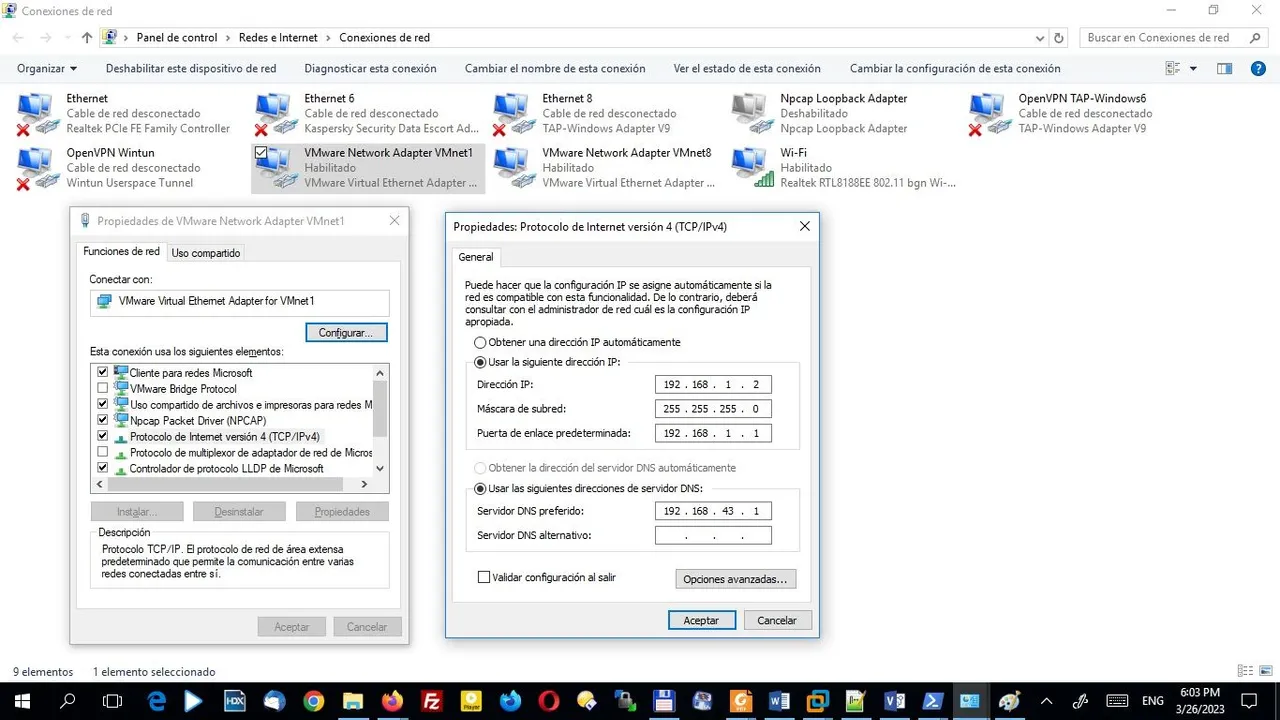Viewport: 1280px width, 720px height.
Task: Click Cambiar la configuración de esta conexión
Action: click(955, 68)
